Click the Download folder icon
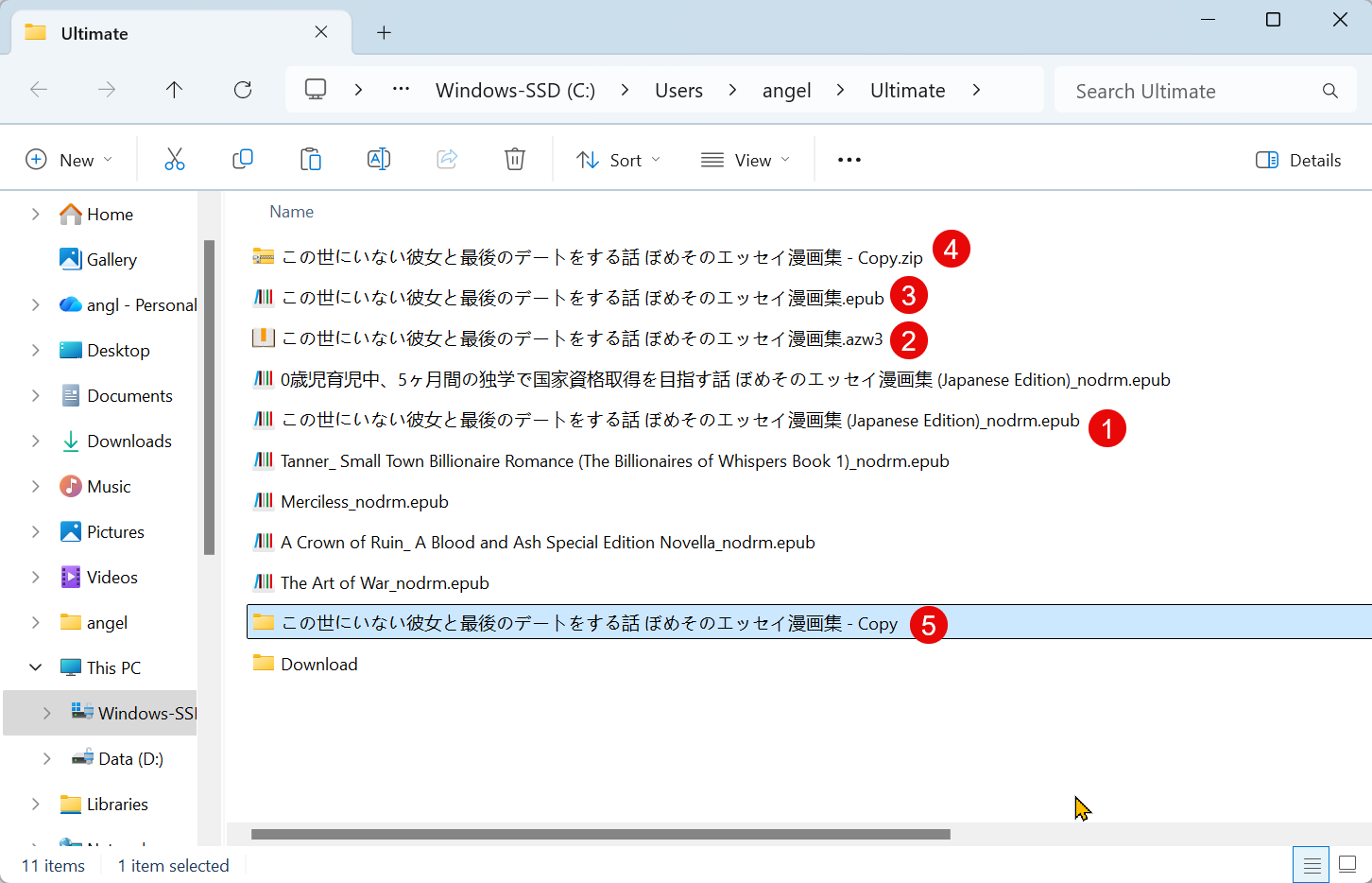 click(264, 663)
